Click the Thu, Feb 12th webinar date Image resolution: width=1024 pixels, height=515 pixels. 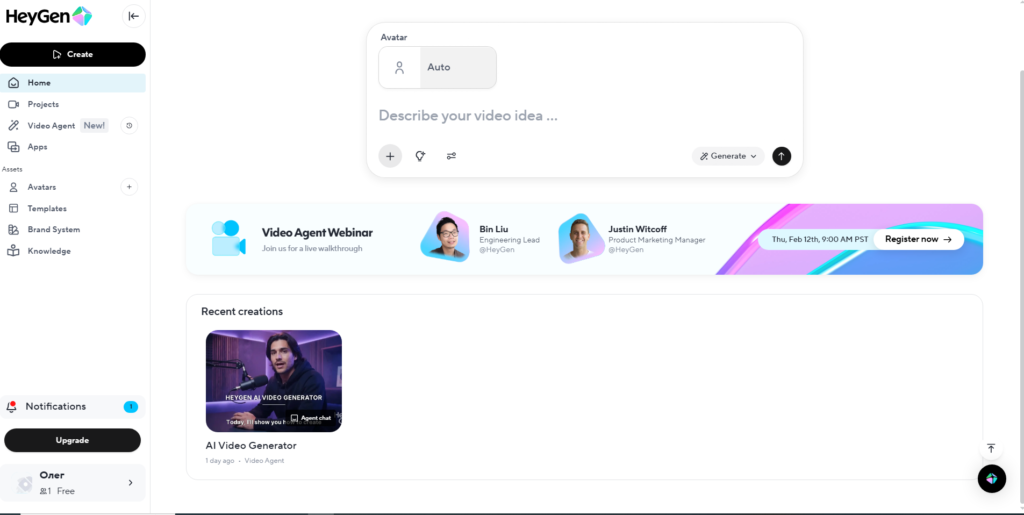[x=820, y=240]
